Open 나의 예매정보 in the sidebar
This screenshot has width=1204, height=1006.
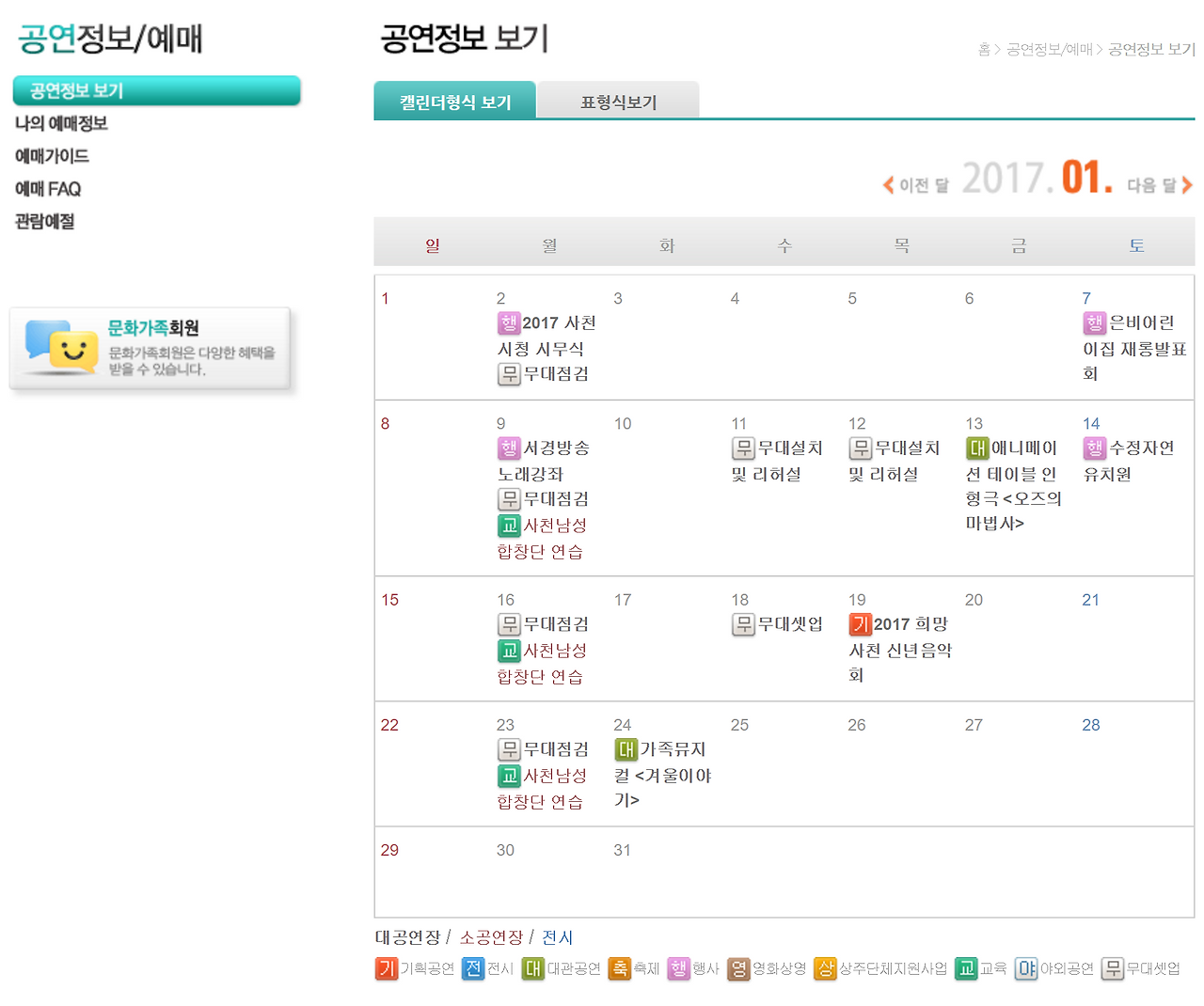click(60, 124)
